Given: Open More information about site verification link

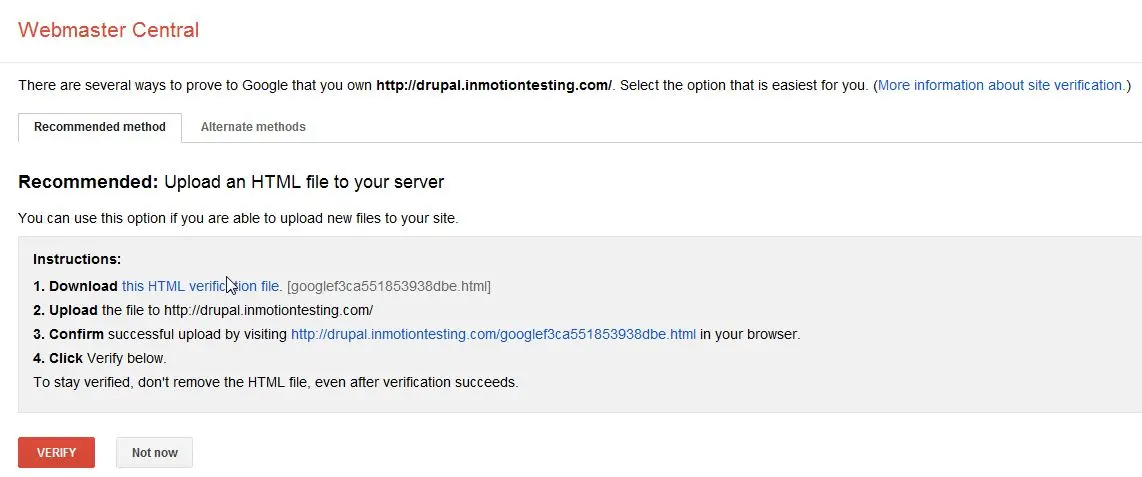Looking at the screenshot, I should (x=1001, y=86).
